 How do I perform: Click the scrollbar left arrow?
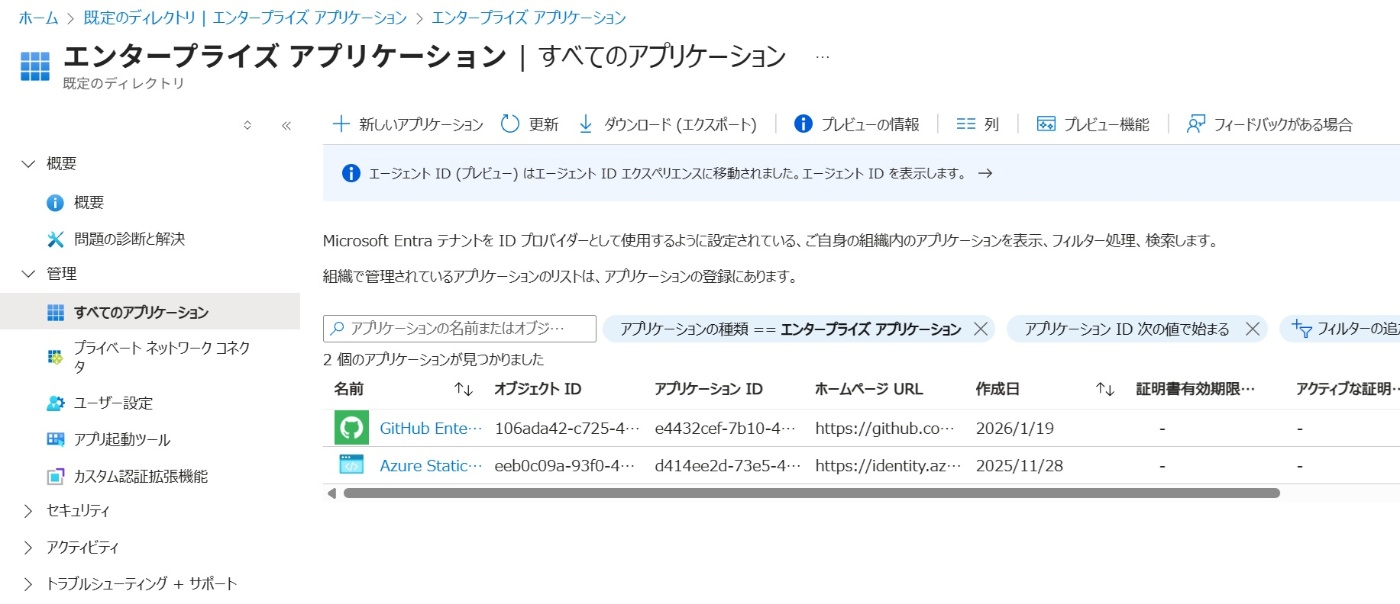(x=331, y=493)
